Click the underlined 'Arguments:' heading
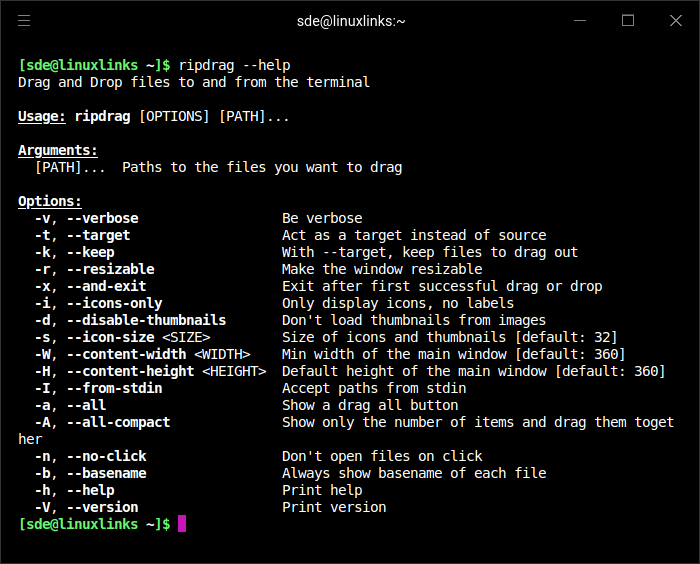 click(x=58, y=150)
